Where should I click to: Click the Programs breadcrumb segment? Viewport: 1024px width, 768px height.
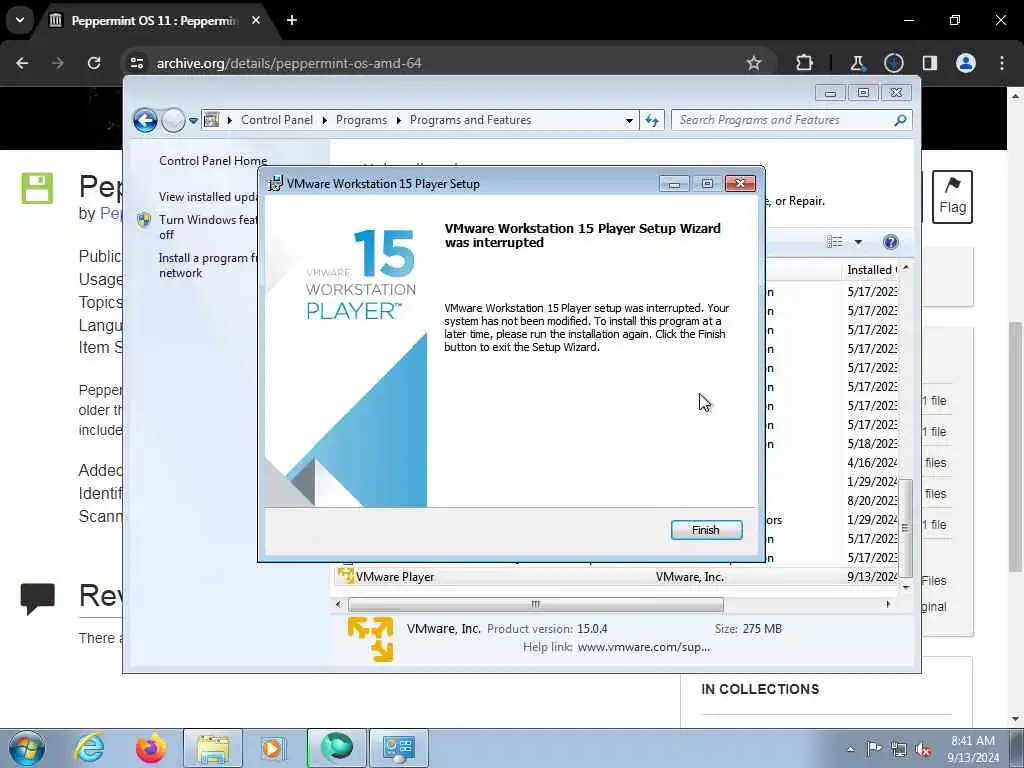tap(361, 120)
